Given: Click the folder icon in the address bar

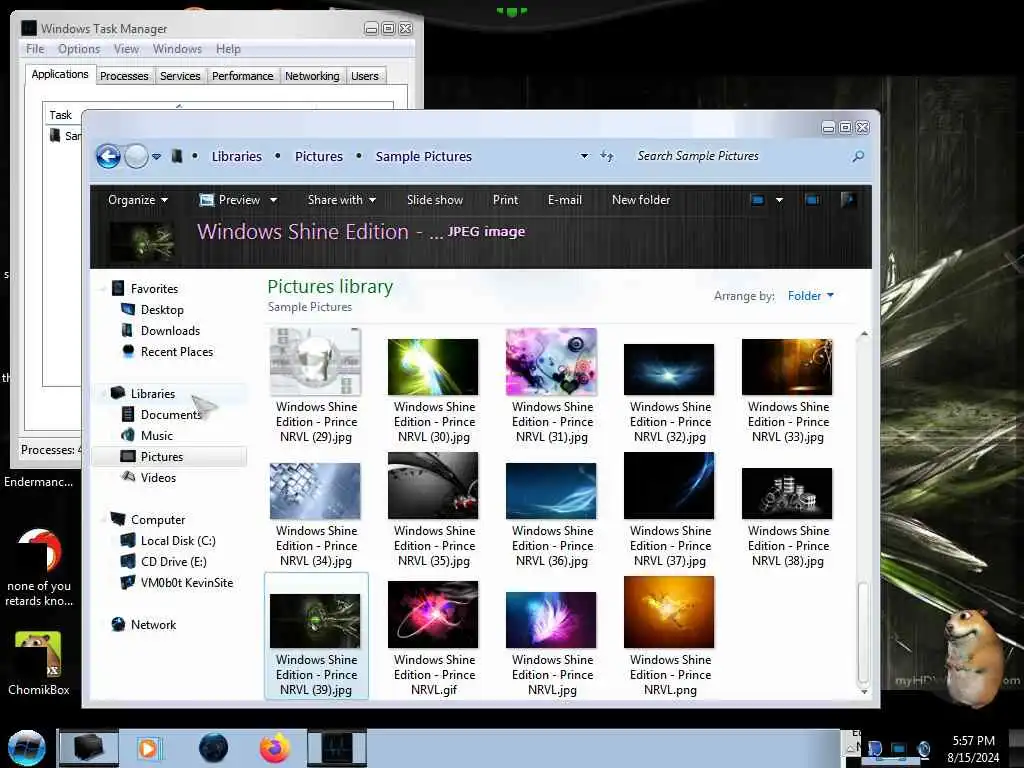Looking at the screenshot, I should pos(176,156).
